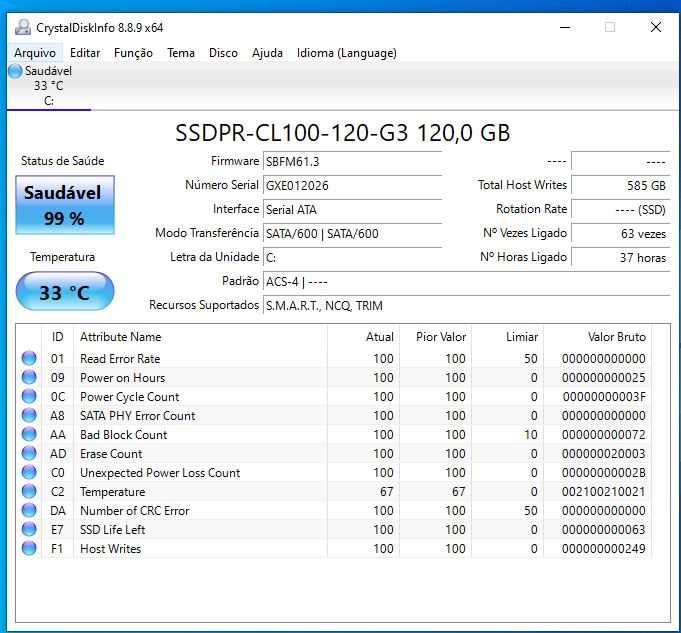The height and width of the screenshot is (633, 681).
Task: Select the C: drive tab with Saudável status
Action: click(48, 86)
